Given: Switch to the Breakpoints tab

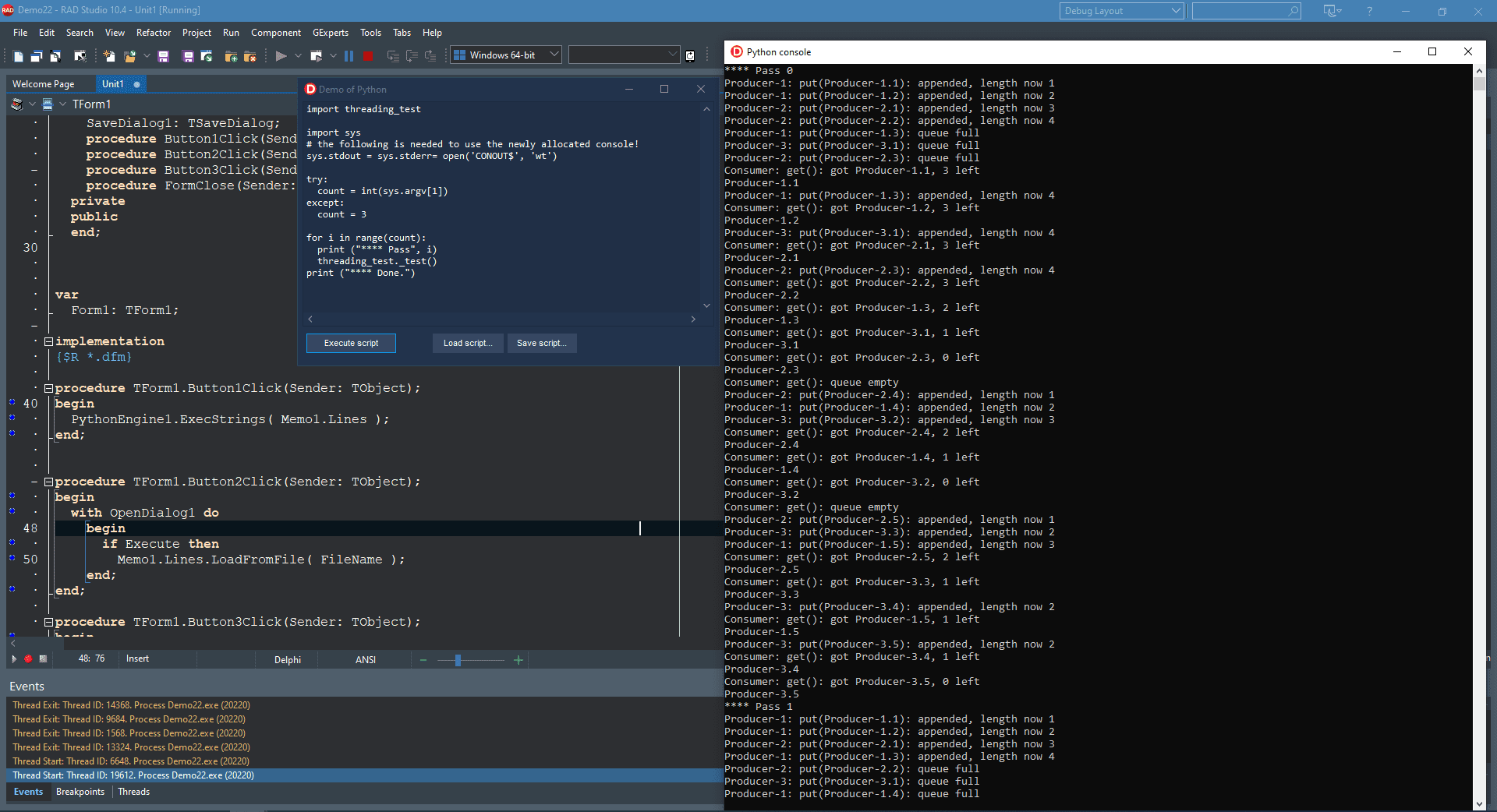Looking at the screenshot, I should point(80,792).
